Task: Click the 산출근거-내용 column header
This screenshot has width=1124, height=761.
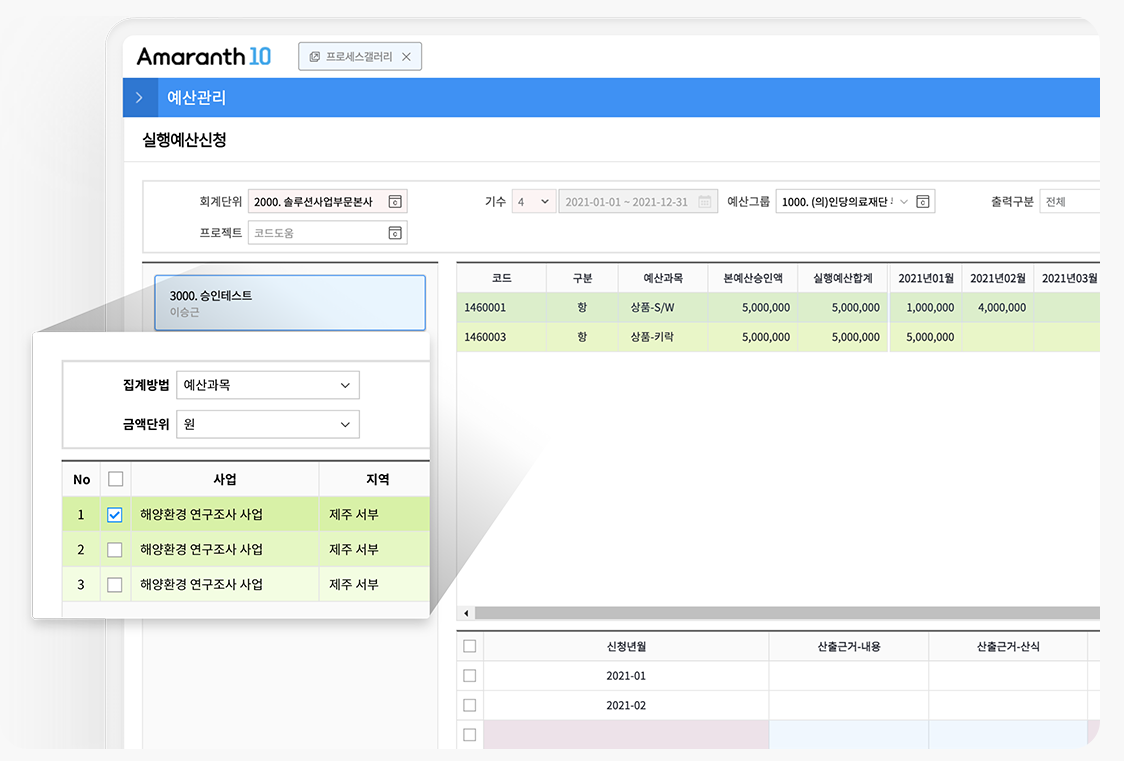Action: 849,646
